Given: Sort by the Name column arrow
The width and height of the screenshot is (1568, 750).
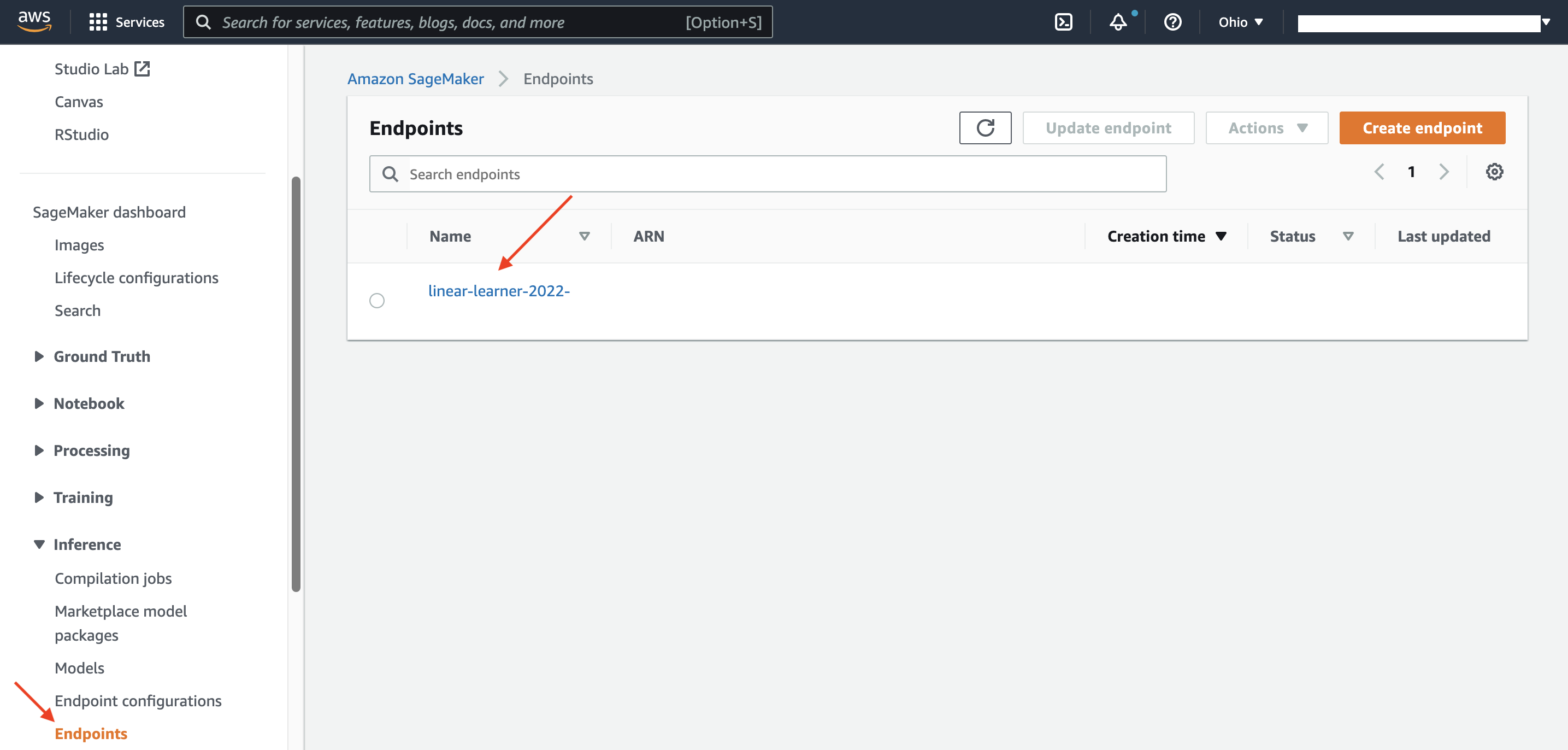Looking at the screenshot, I should click(583, 236).
